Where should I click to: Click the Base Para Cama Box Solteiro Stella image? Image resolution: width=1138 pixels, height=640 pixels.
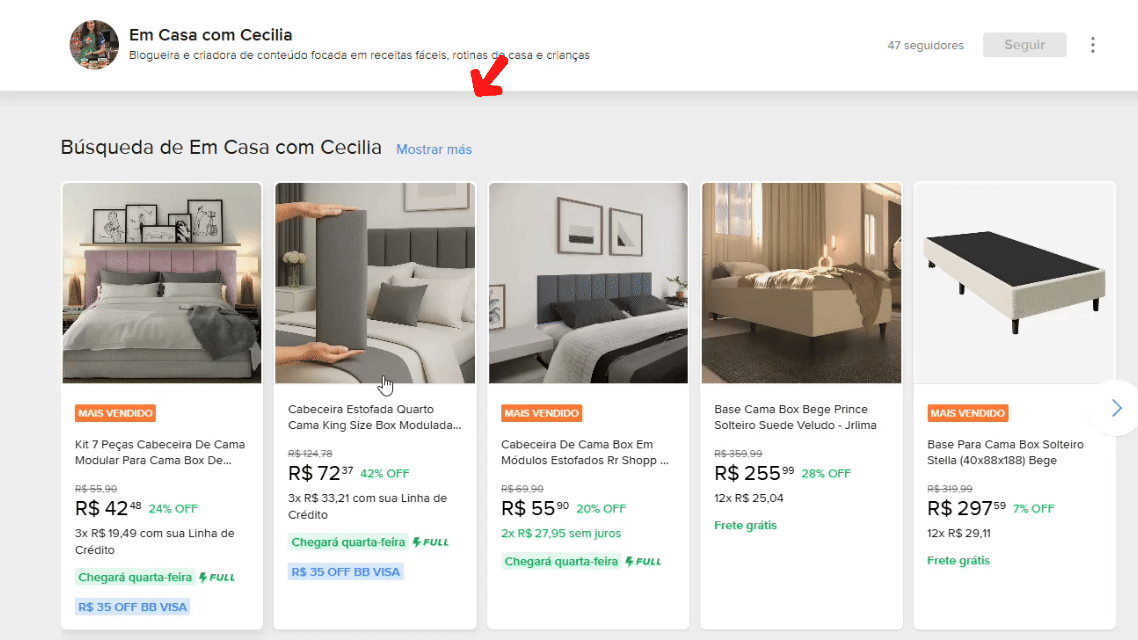tap(1014, 283)
